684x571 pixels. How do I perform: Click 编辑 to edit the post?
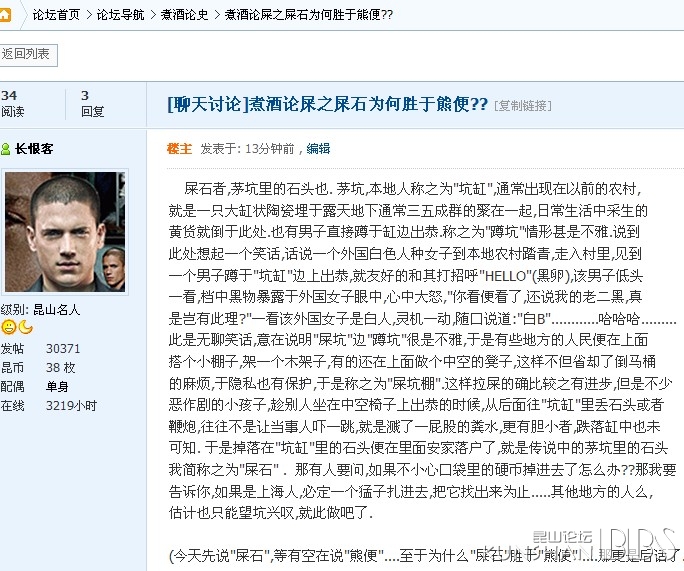pos(318,149)
